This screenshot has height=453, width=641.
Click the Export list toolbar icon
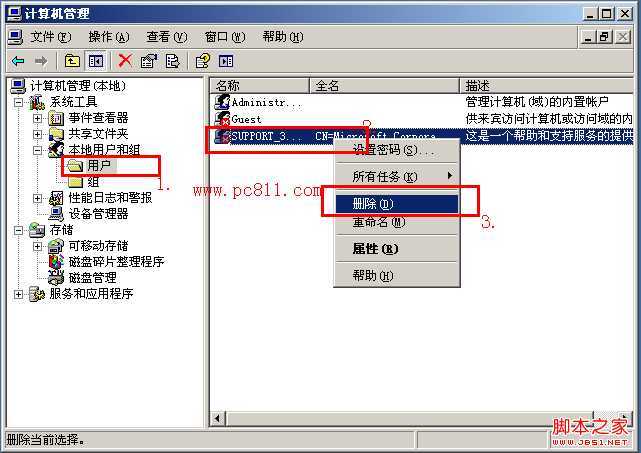pyautogui.click(x=172, y=61)
